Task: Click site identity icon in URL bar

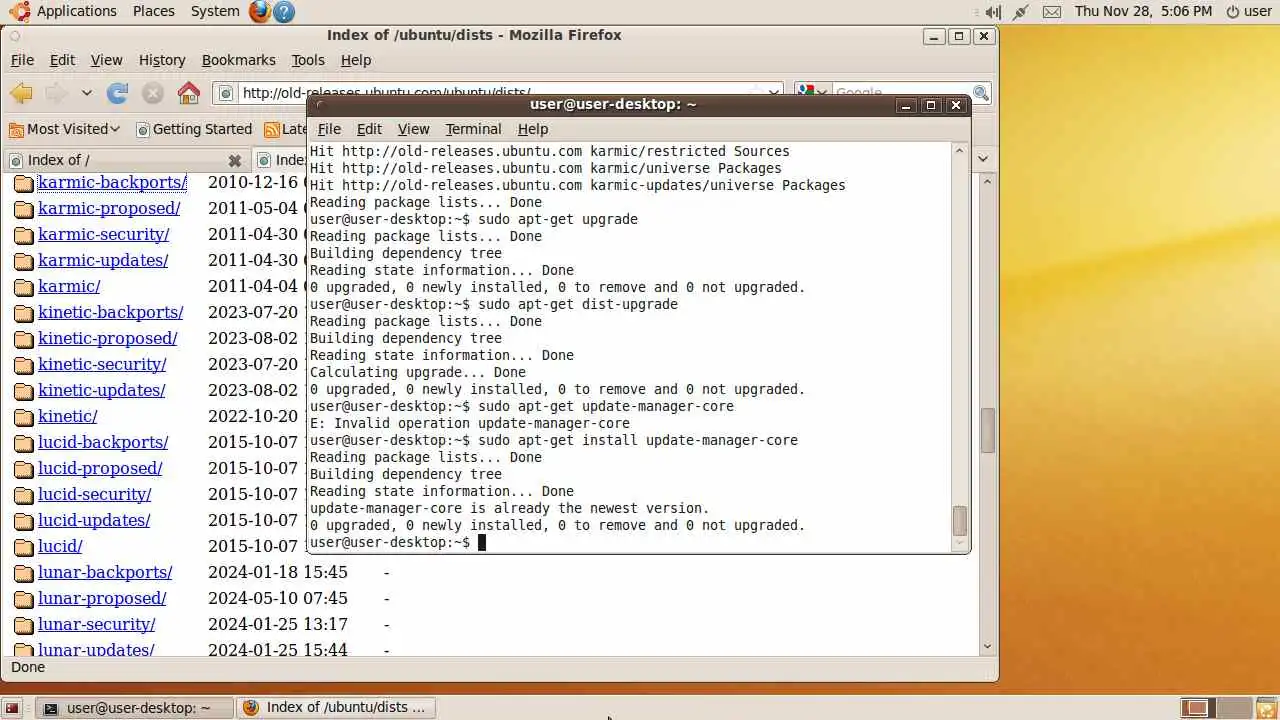Action: click(226, 93)
